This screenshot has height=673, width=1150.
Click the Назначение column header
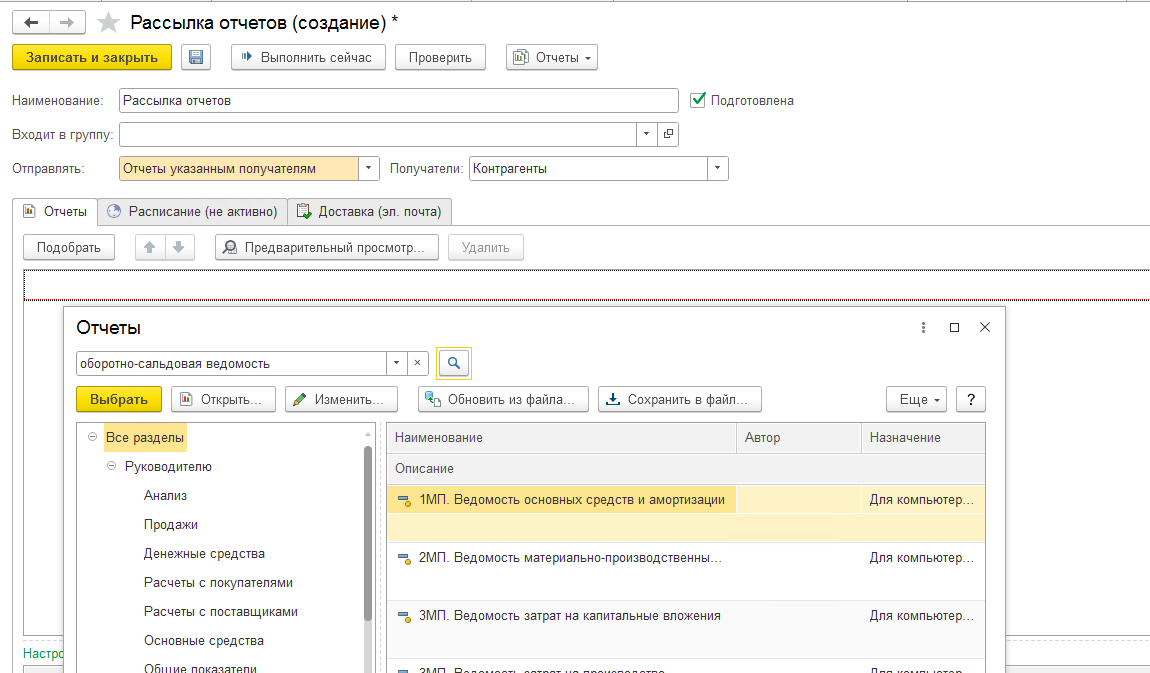[x=923, y=438]
